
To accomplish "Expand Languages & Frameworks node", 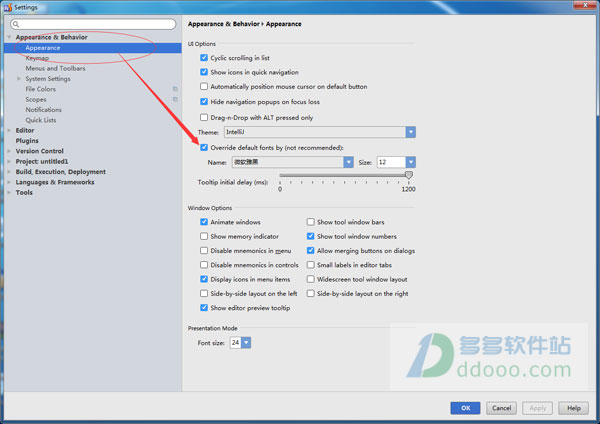I will (x=9, y=182).
